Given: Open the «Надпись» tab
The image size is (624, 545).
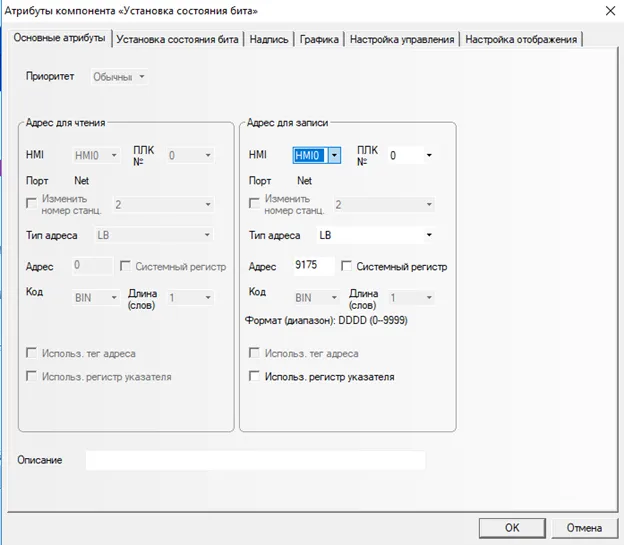Looking at the screenshot, I should (x=270, y=39).
